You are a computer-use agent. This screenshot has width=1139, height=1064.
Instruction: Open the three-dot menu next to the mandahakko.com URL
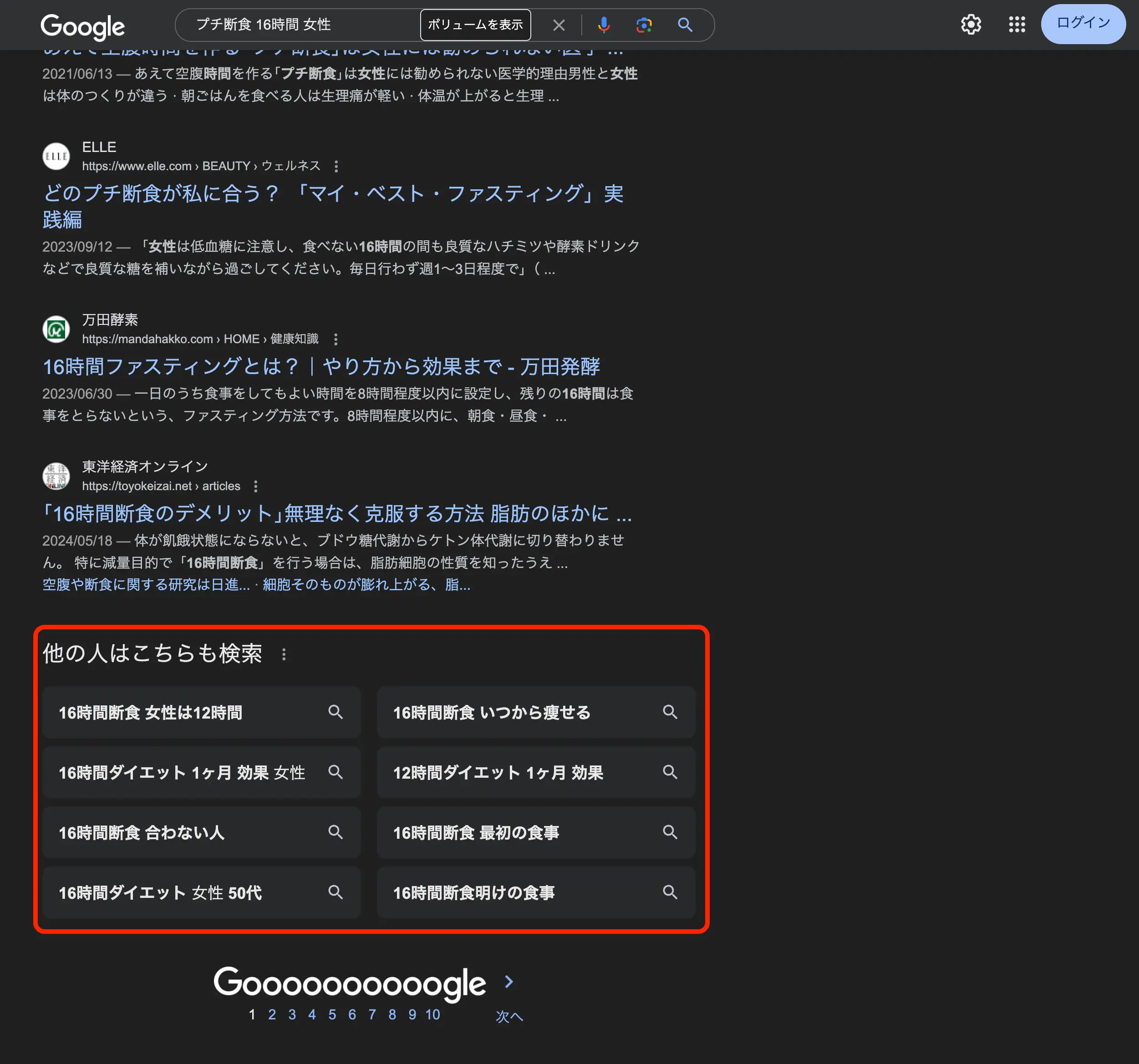[x=336, y=339]
